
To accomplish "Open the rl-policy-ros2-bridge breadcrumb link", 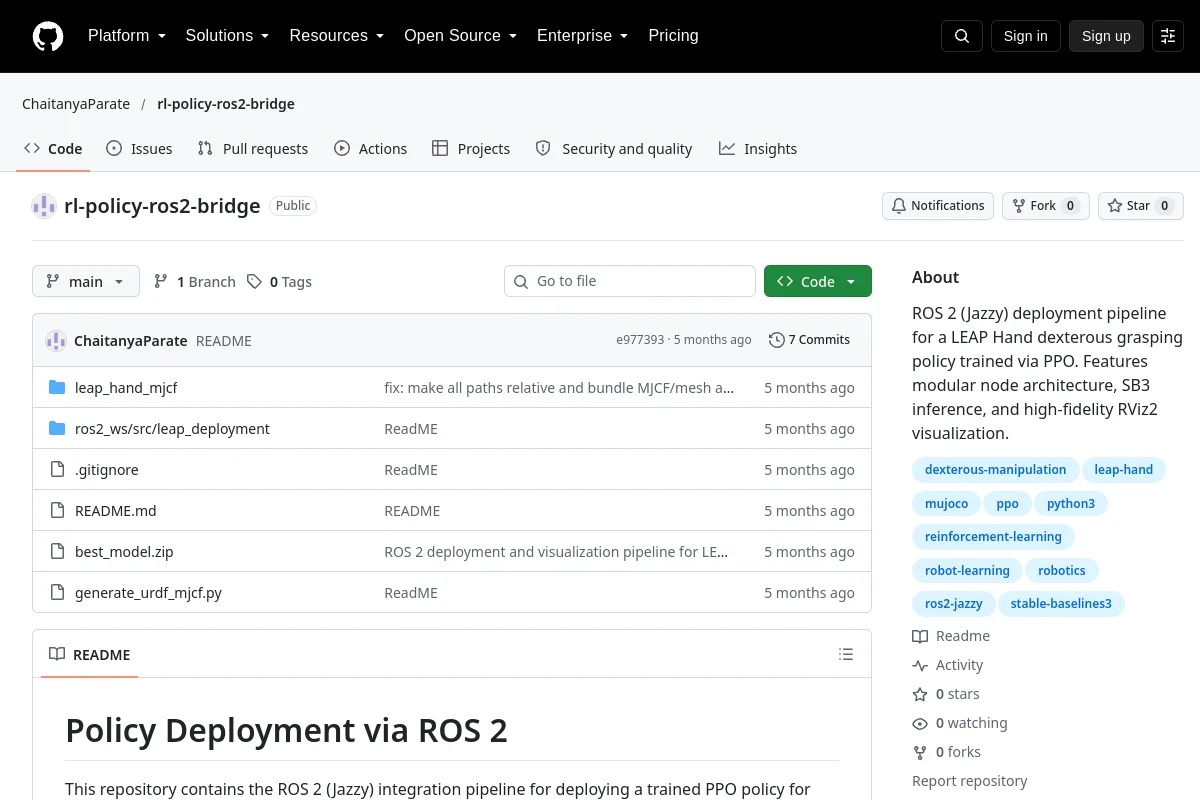I will pos(226,104).
